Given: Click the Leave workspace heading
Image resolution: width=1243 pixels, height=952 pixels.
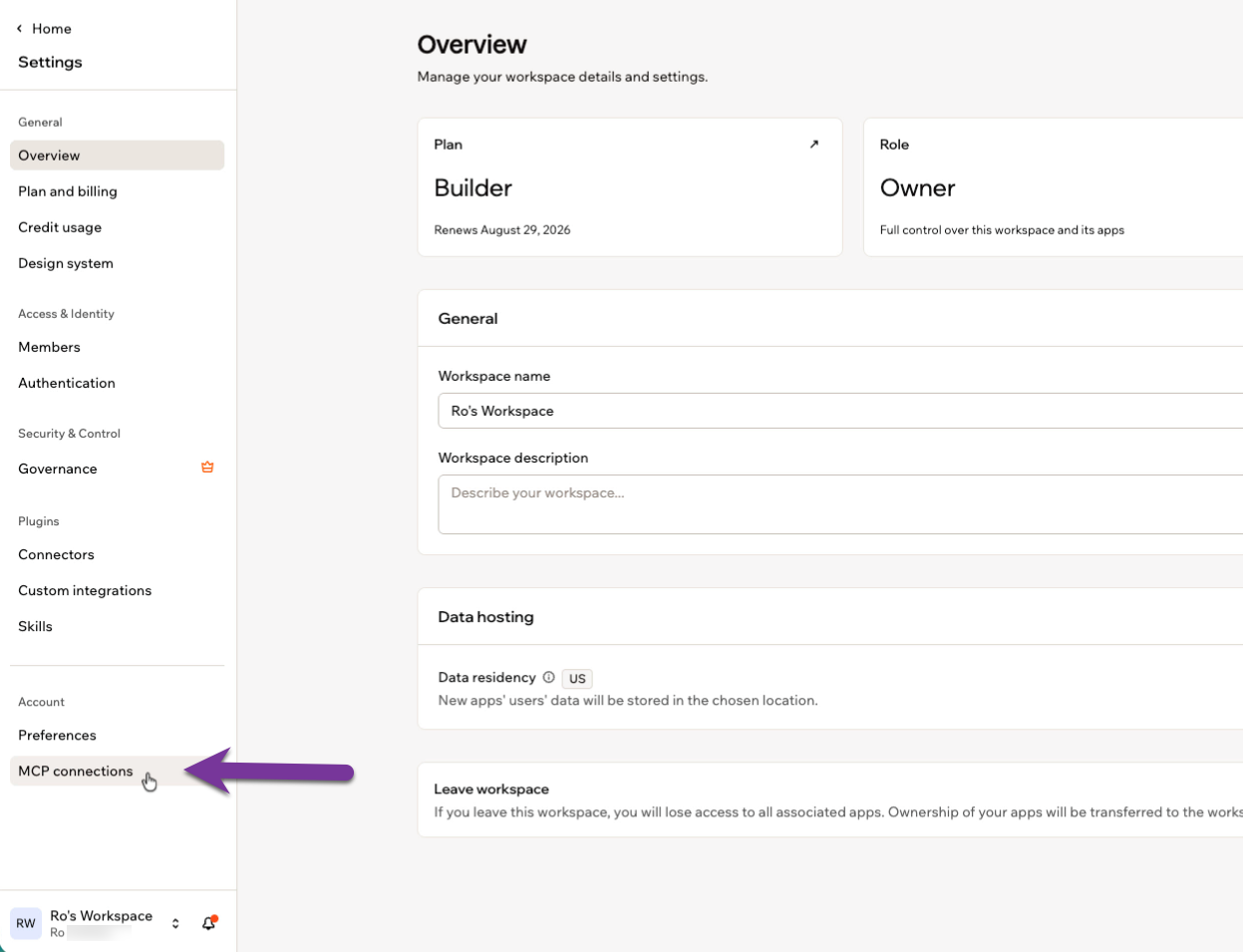Looking at the screenshot, I should pos(491,789).
